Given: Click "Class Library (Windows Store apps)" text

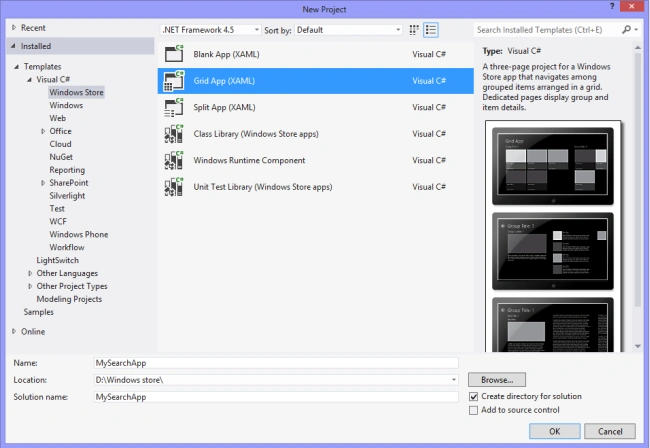Looking at the screenshot, I should tap(256, 134).
